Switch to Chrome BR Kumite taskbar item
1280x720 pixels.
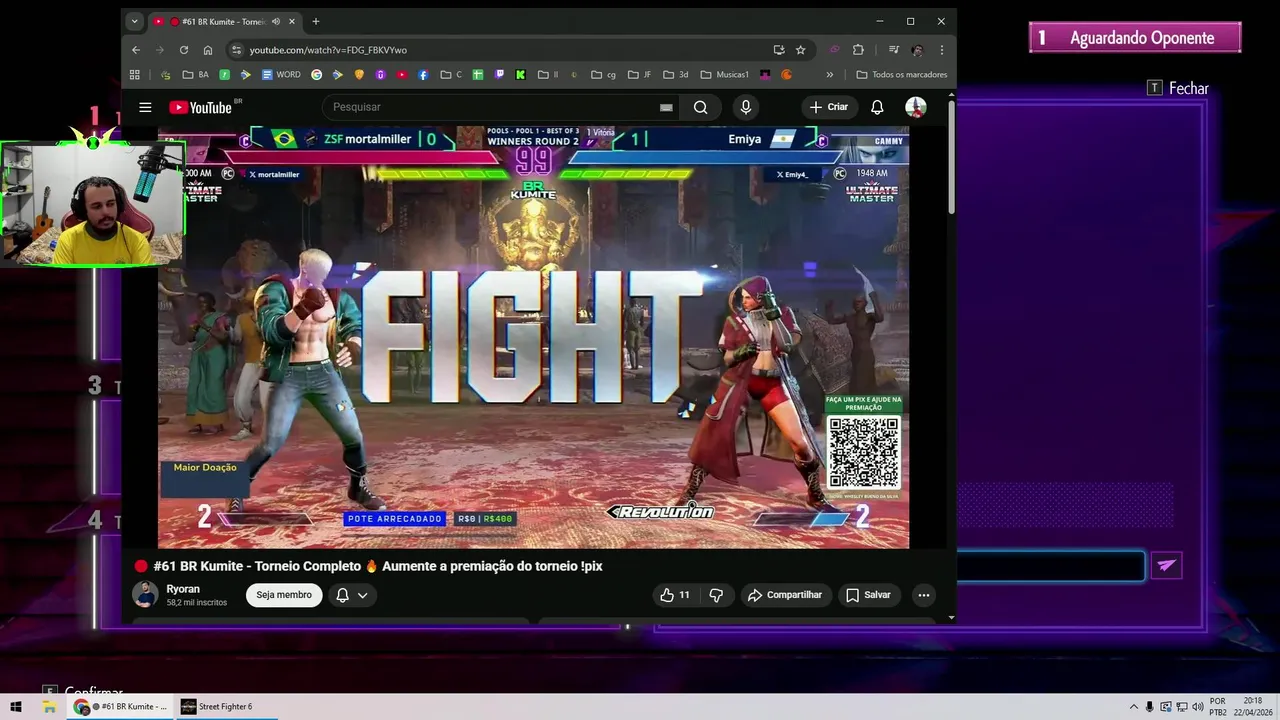120,707
